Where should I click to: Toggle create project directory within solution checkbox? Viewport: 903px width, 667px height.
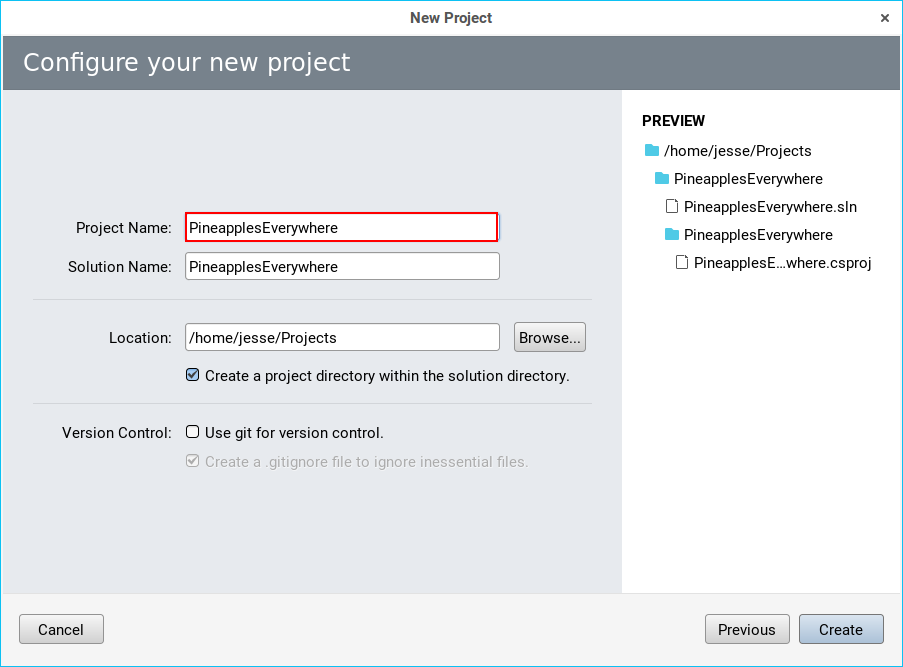(193, 376)
